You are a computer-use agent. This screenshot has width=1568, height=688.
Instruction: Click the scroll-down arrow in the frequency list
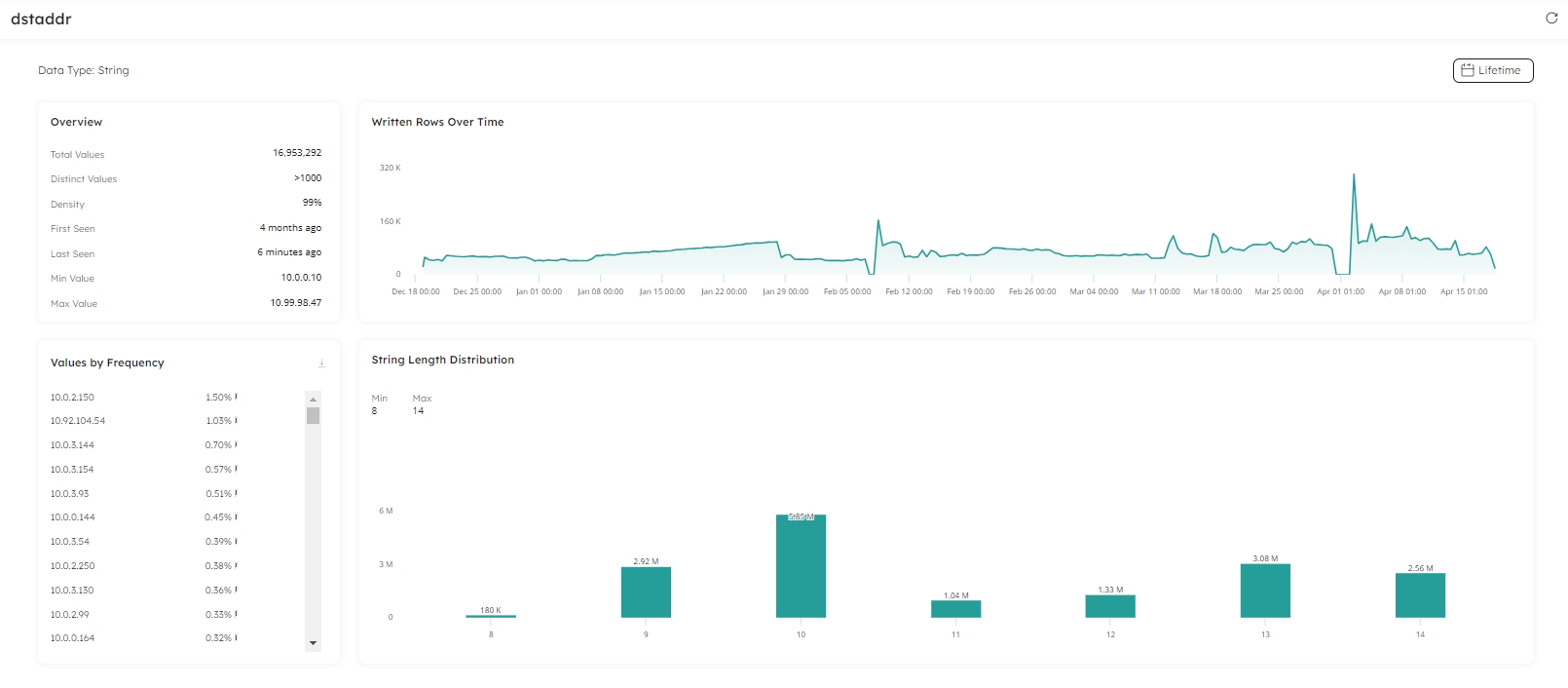point(313,643)
